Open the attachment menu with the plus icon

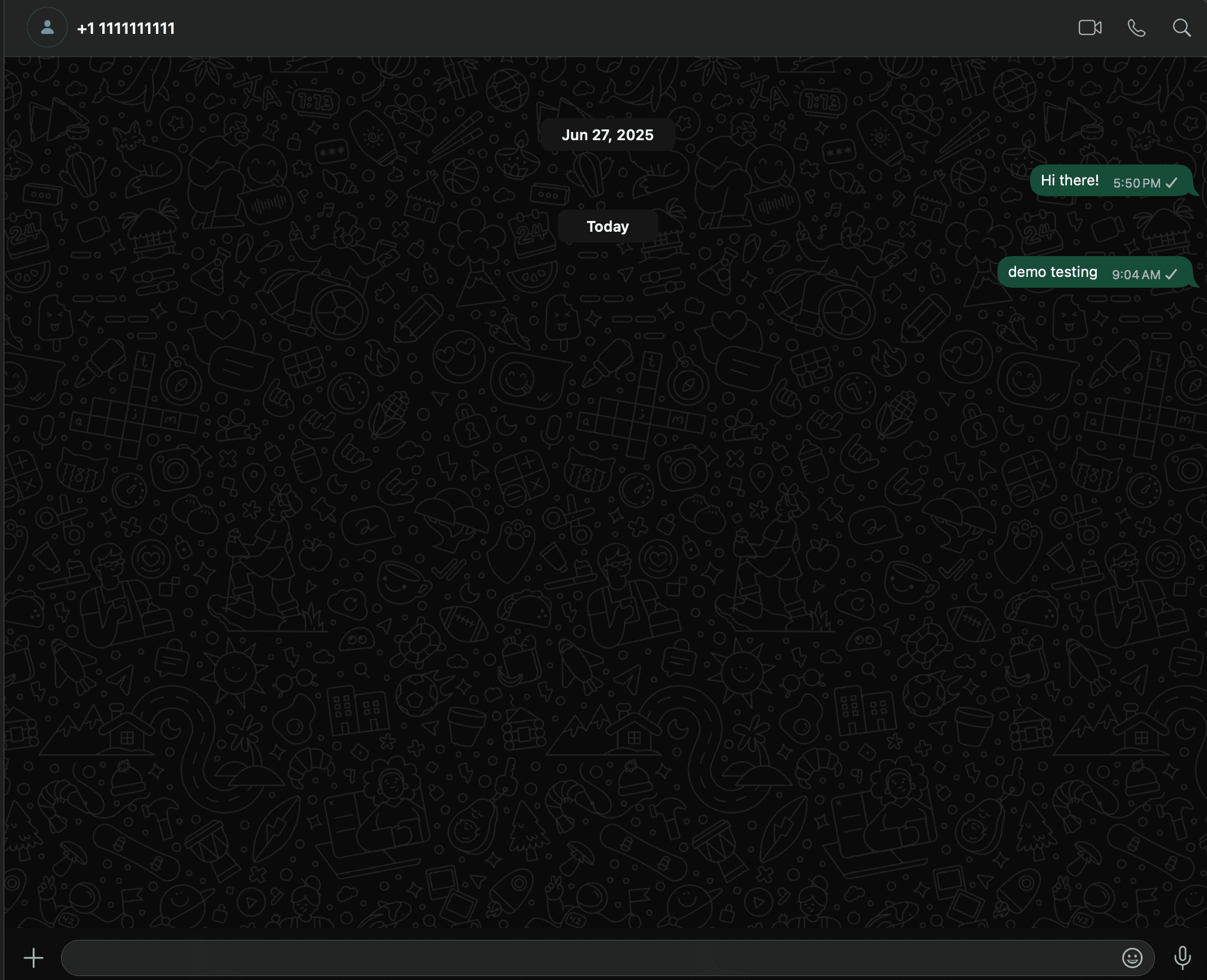point(33,958)
